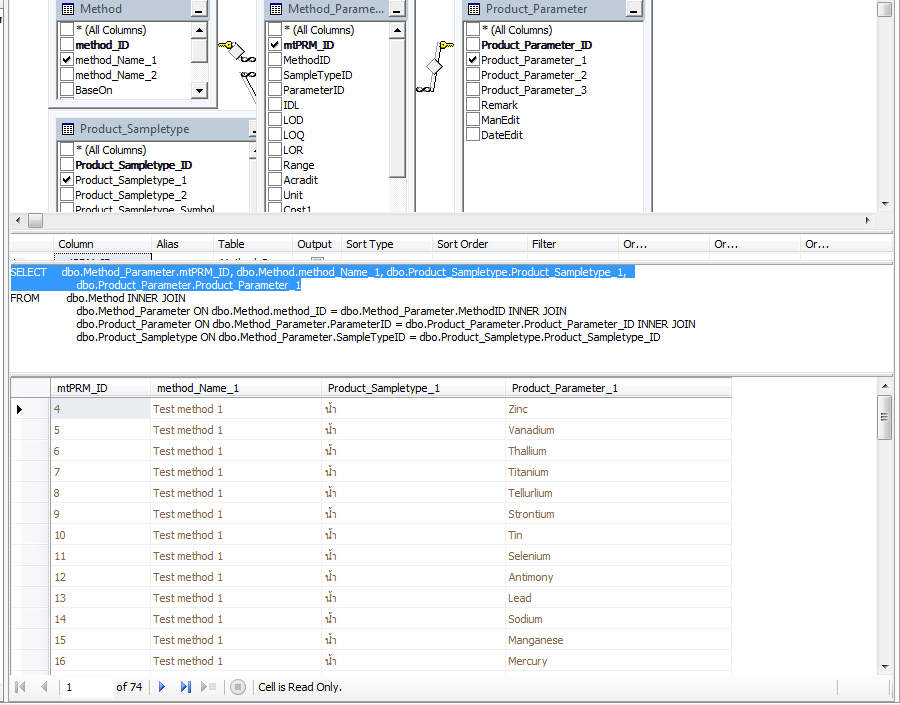900x705 pixels.
Task: Click the Sort Type column header
Action: pos(369,244)
